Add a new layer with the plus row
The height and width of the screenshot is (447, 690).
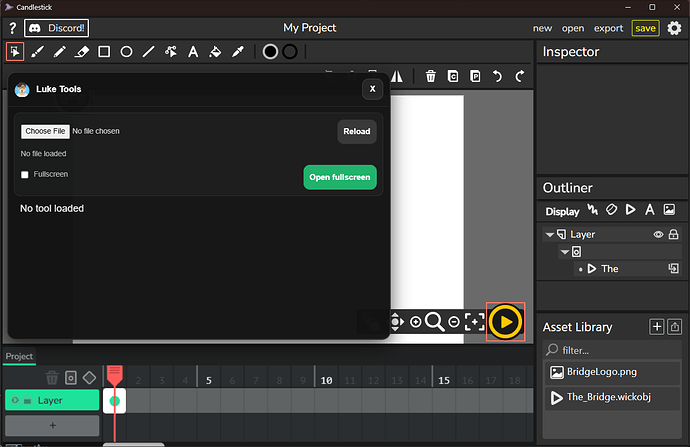[x=52, y=425]
